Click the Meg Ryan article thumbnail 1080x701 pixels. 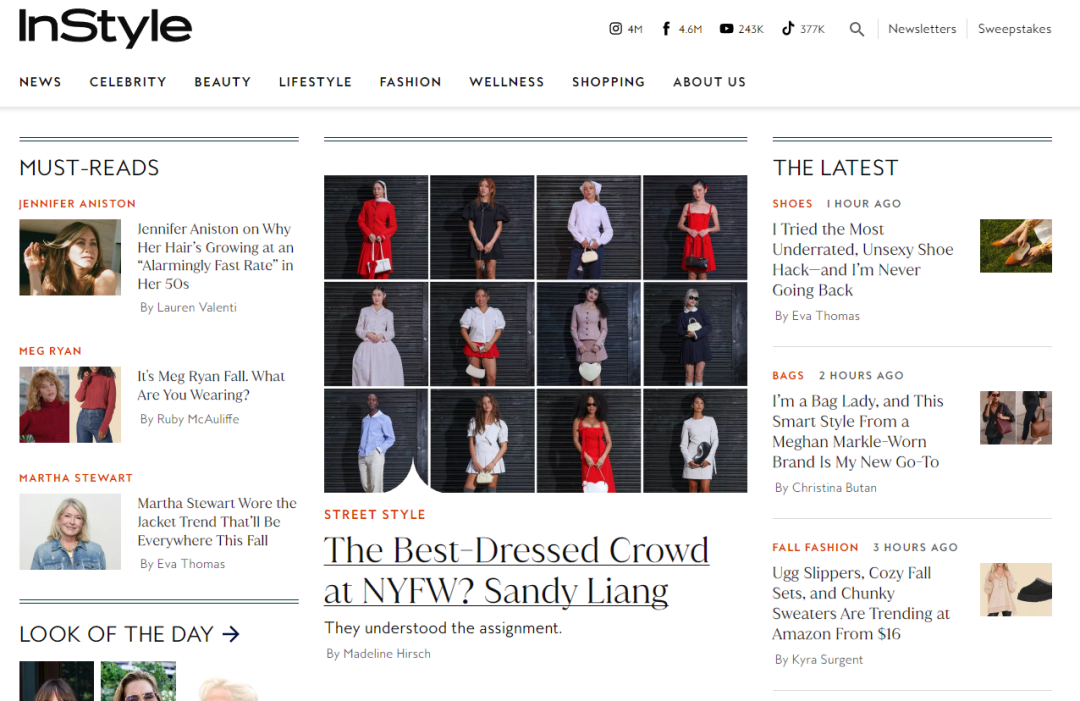(x=70, y=404)
